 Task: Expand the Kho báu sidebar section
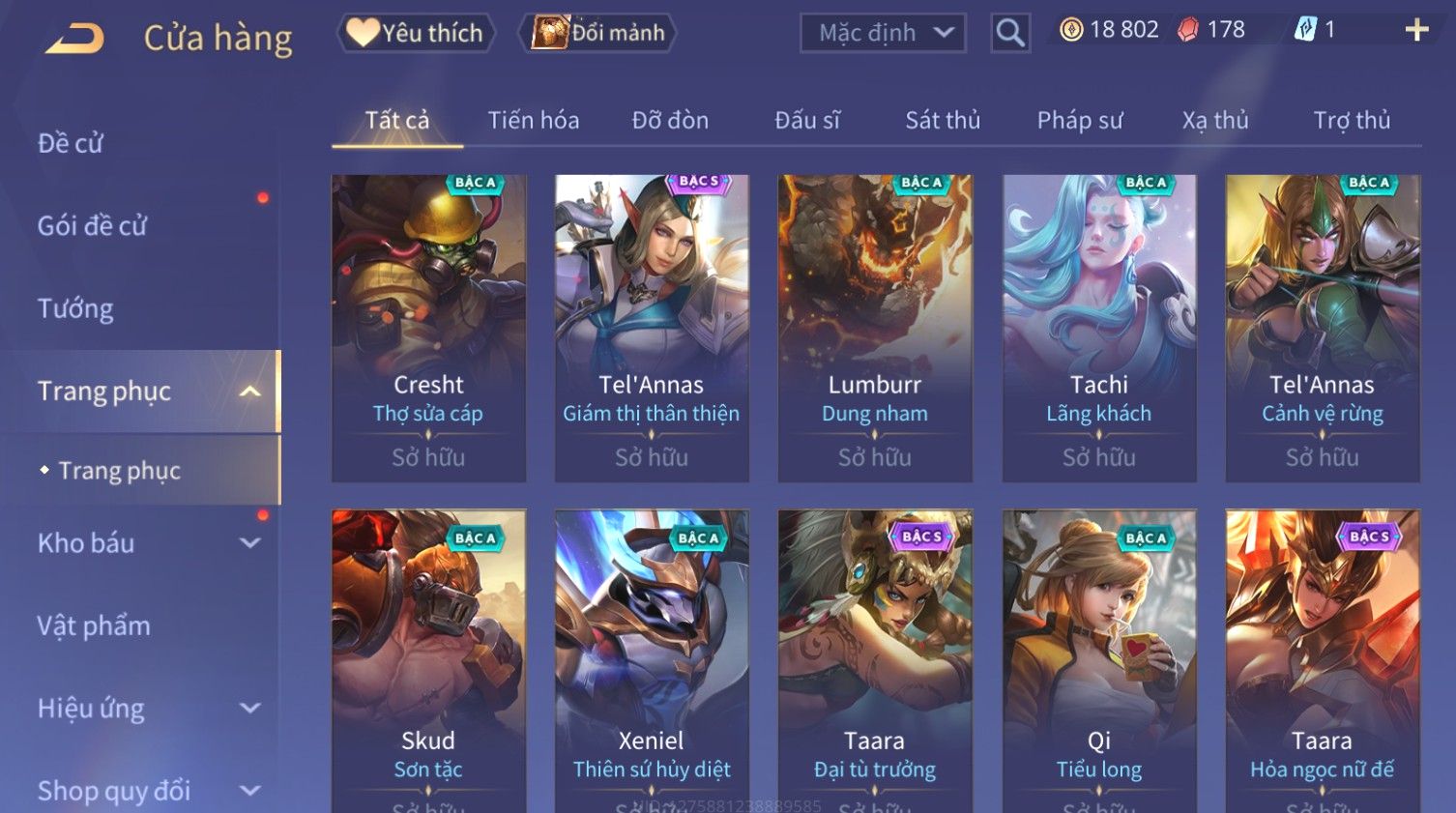click(x=250, y=543)
